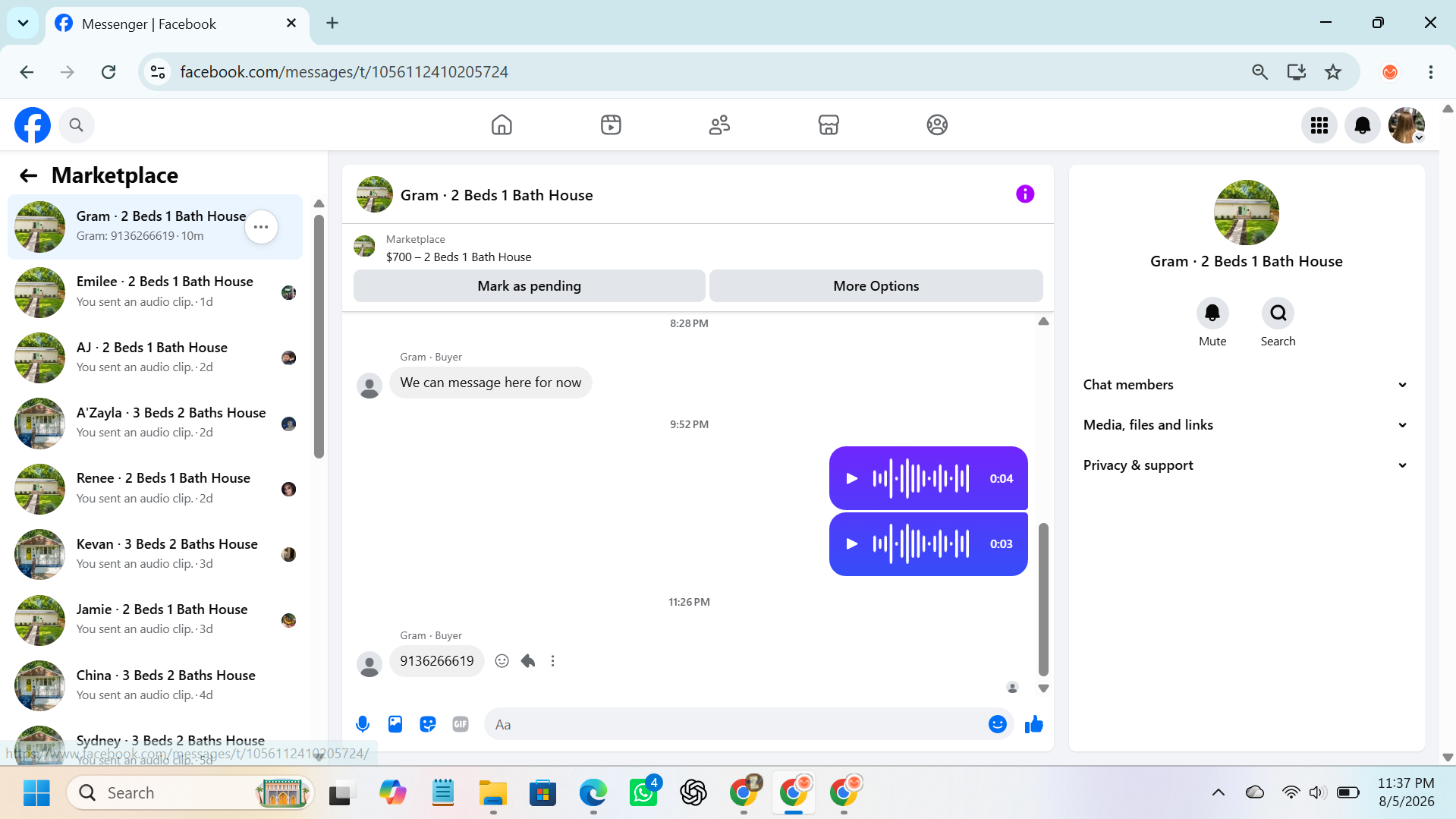Bookmark this page with the star

(x=1333, y=72)
